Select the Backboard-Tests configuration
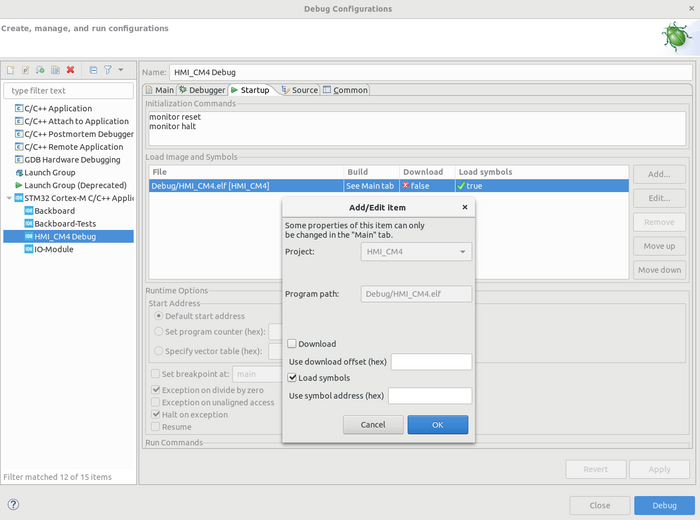The image size is (700, 520). point(65,224)
